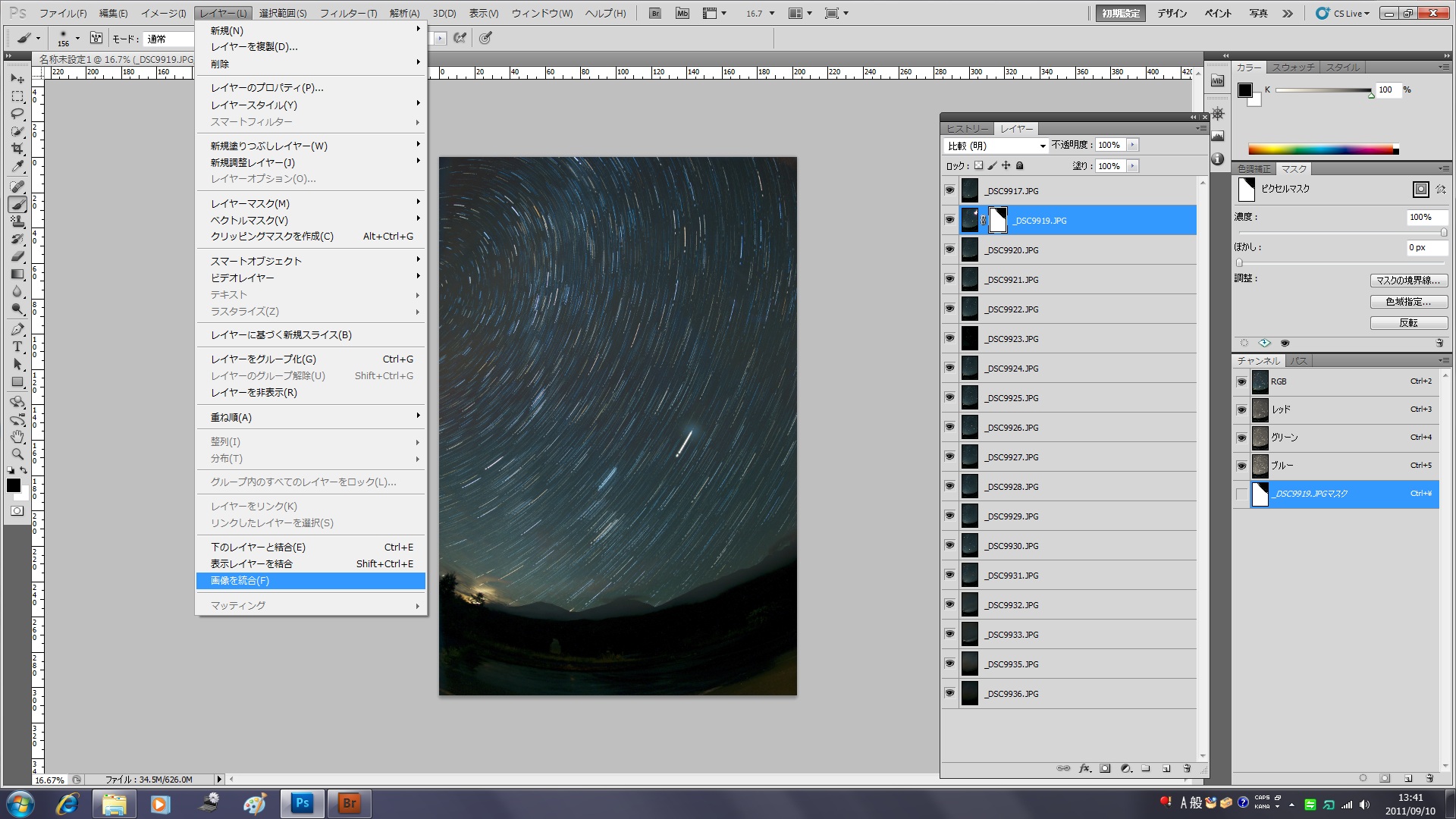Viewport: 1456px width, 819px height.
Task: Expand the layer opacity slider arrow
Action: point(1132,145)
